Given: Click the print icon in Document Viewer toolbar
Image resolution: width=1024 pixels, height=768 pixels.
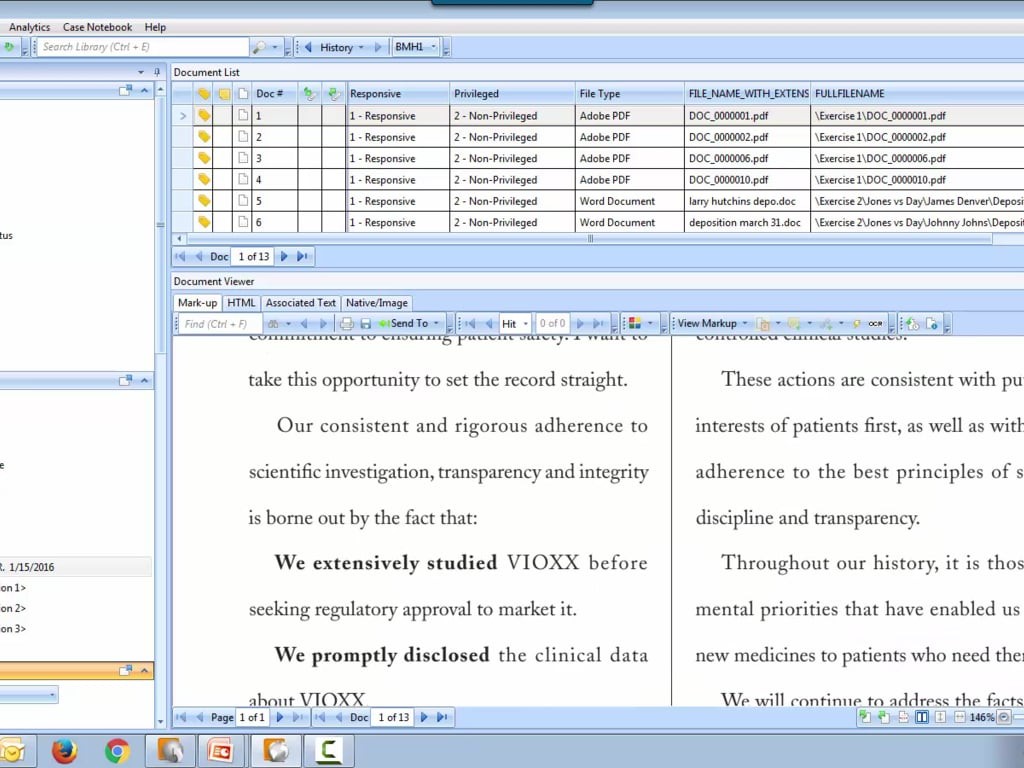Looking at the screenshot, I should (347, 324).
